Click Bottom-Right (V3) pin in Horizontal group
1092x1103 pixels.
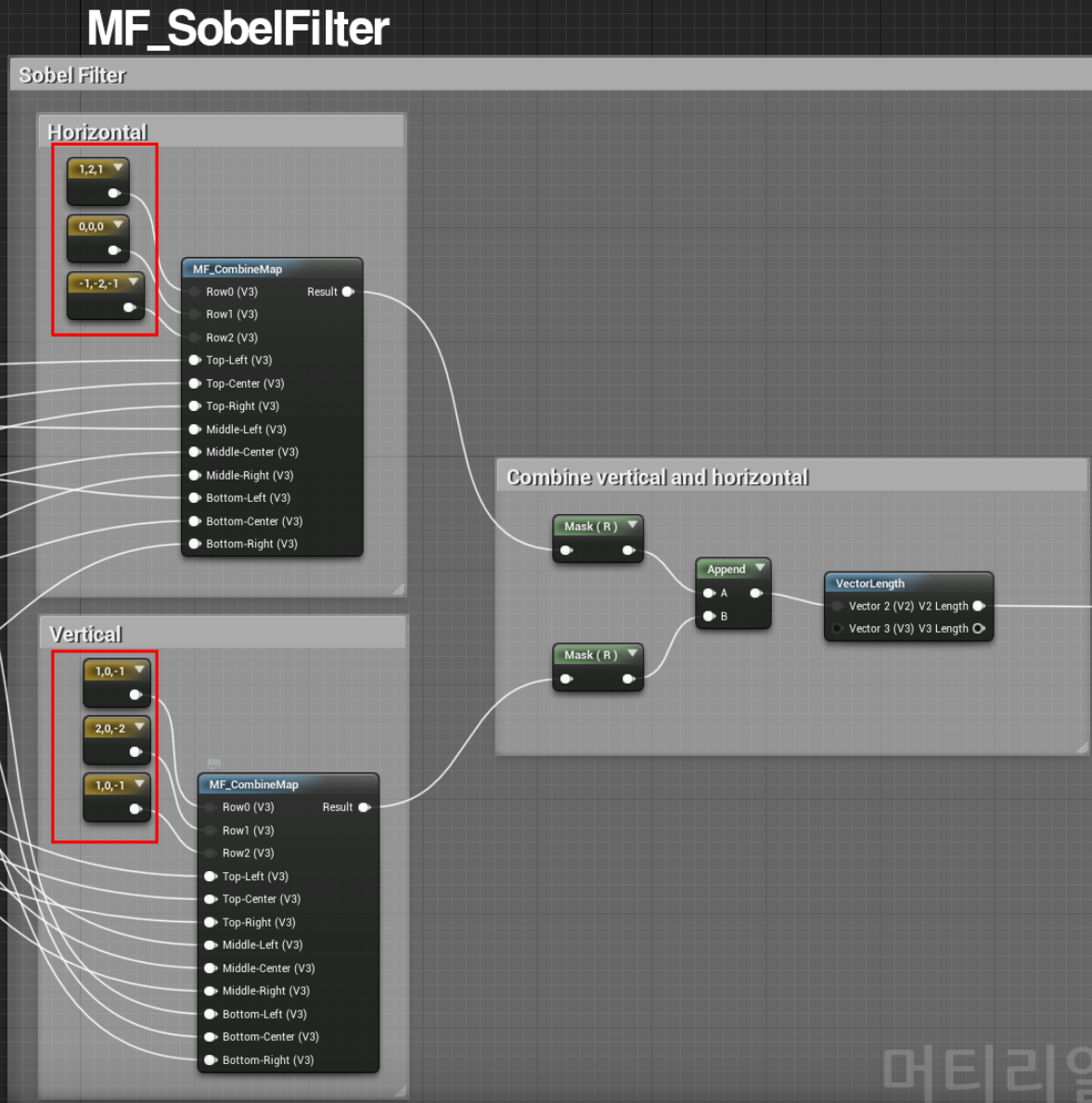tap(195, 544)
